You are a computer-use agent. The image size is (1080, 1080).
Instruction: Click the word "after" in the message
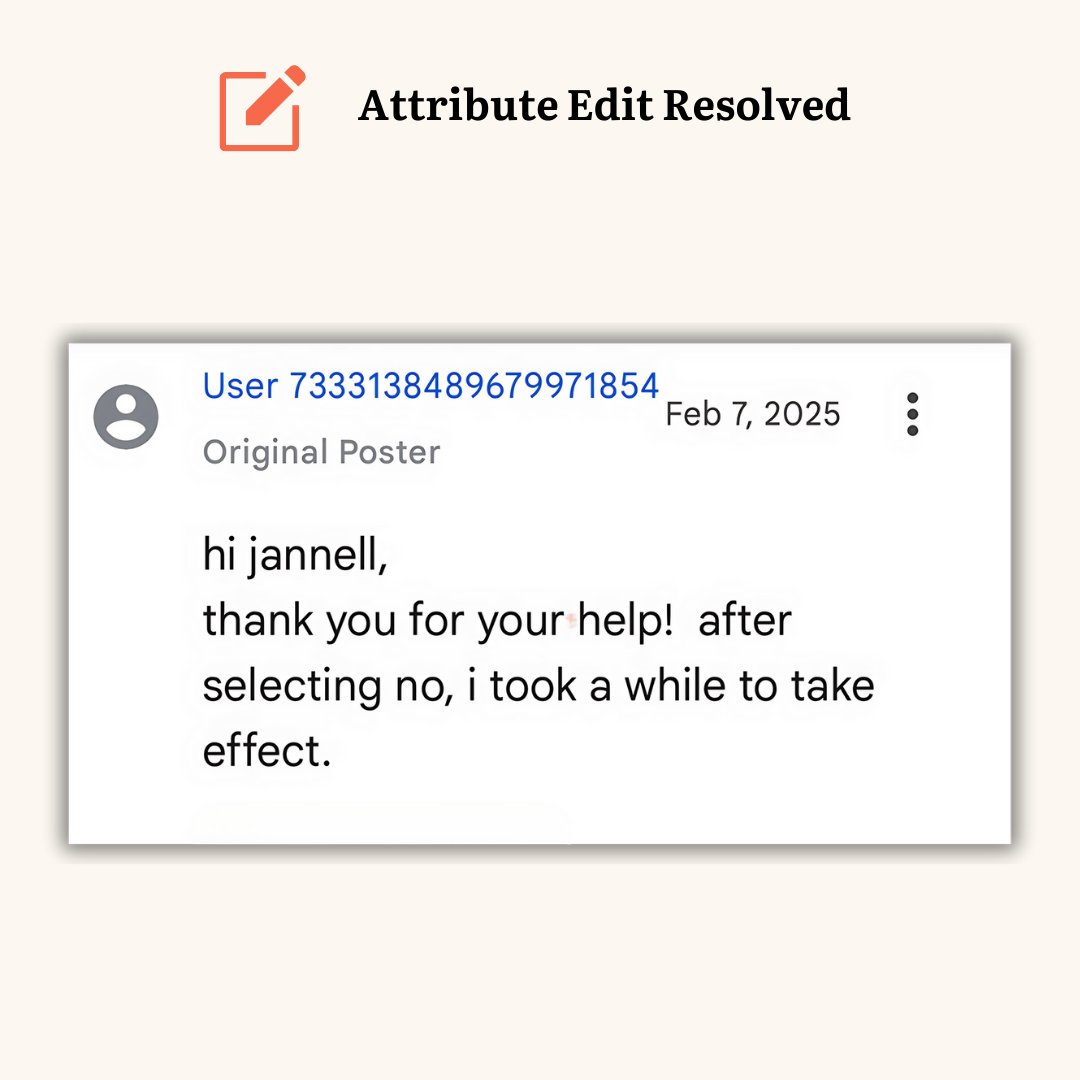(x=745, y=620)
